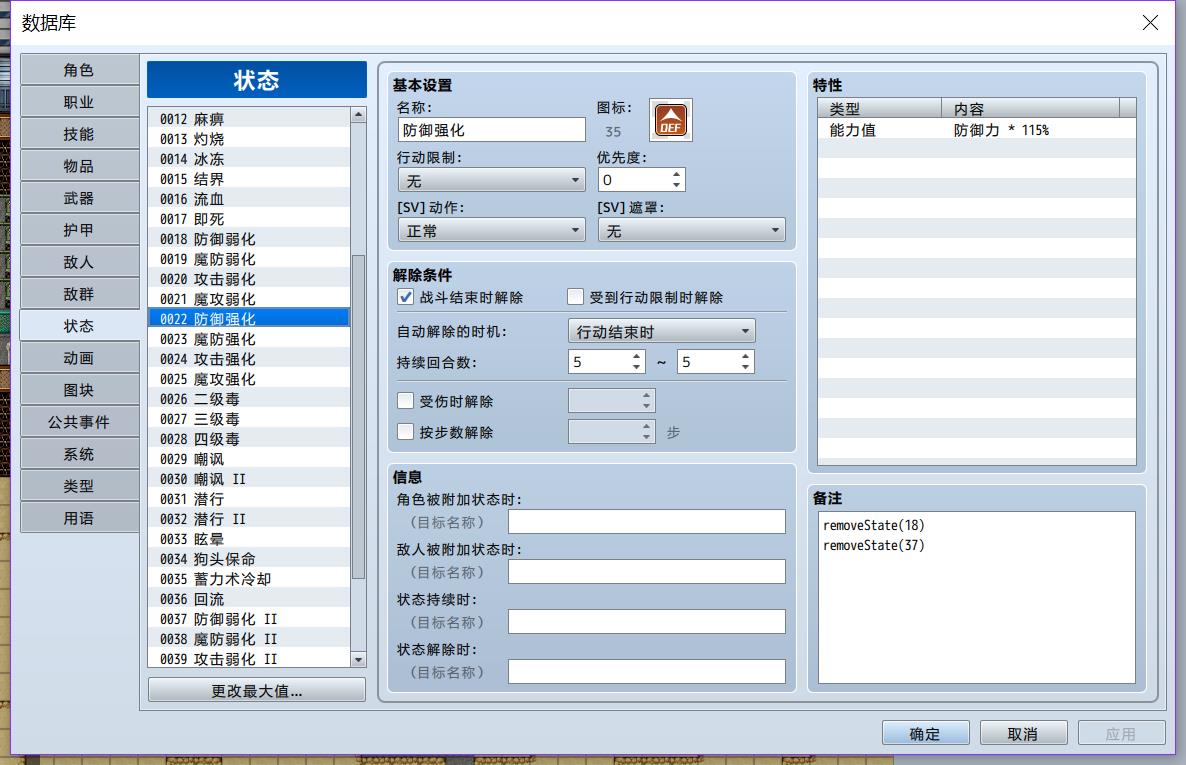Toggle 战斗结束时解除 checkbox
The height and width of the screenshot is (765, 1186).
(406, 297)
